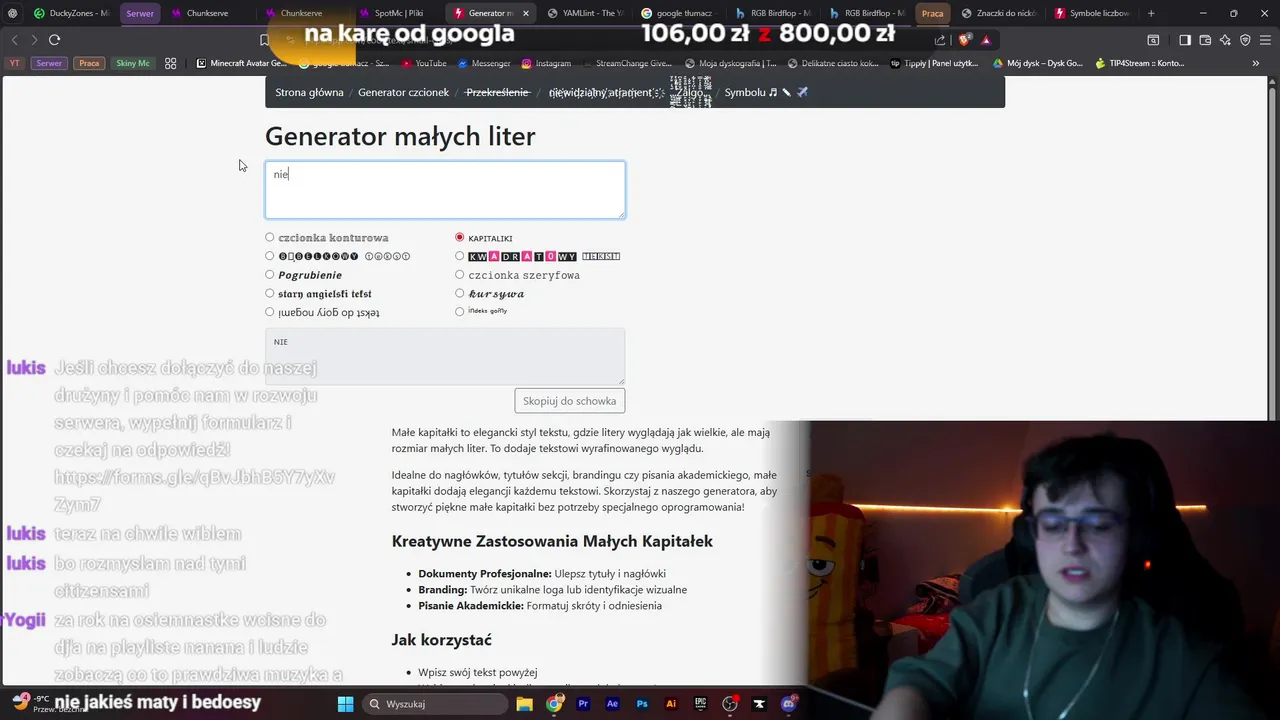Open the Symbolu nav link

(766, 92)
